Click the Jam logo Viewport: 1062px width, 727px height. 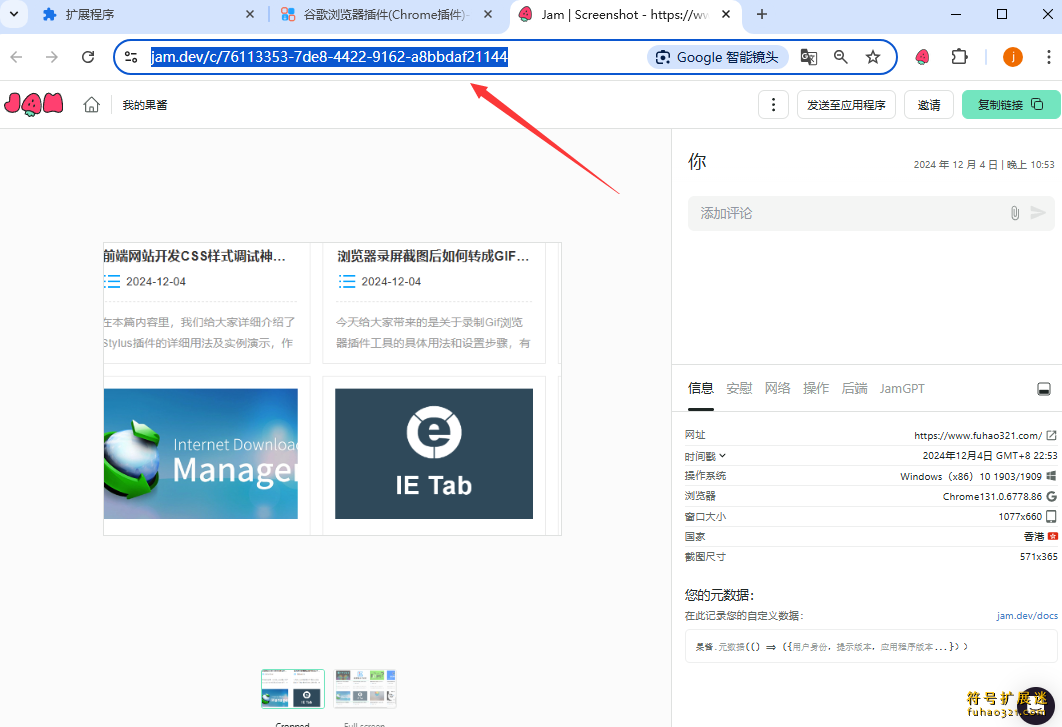pyautogui.click(x=34, y=104)
